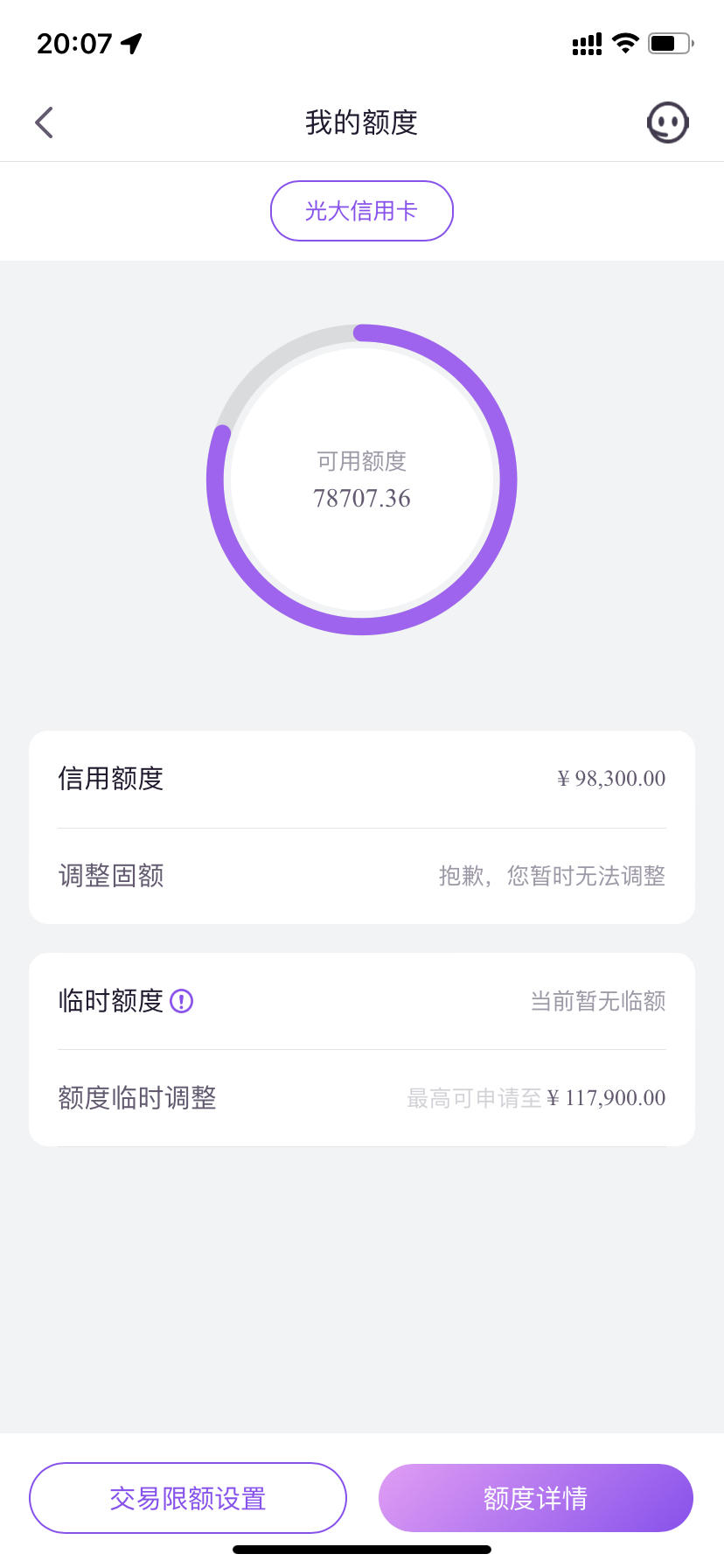Tap the Wi-Fi status icon
The height and width of the screenshot is (1568, 724).
(625, 43)
